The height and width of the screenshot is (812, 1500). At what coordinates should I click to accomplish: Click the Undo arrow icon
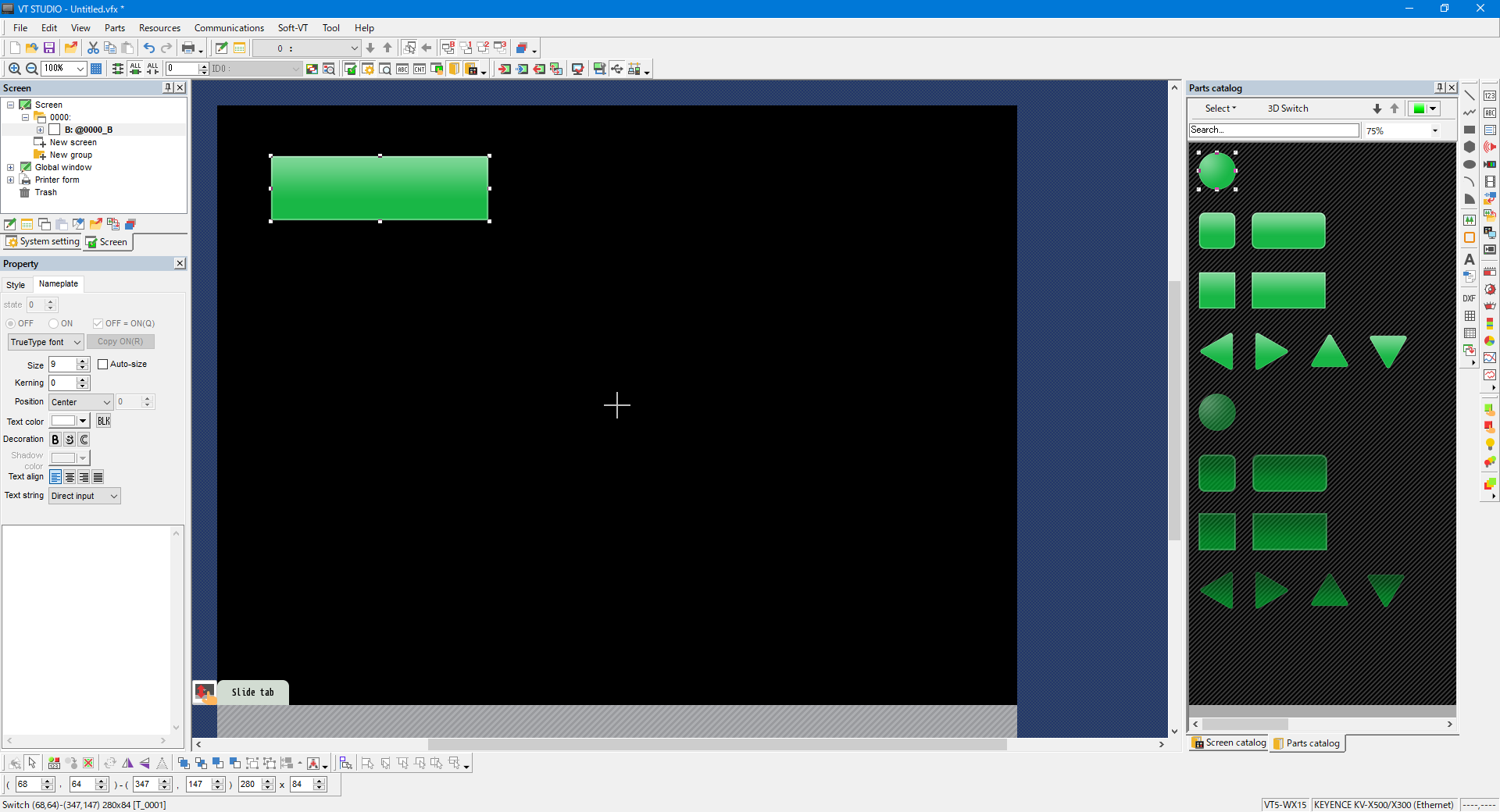click(148, 48)
